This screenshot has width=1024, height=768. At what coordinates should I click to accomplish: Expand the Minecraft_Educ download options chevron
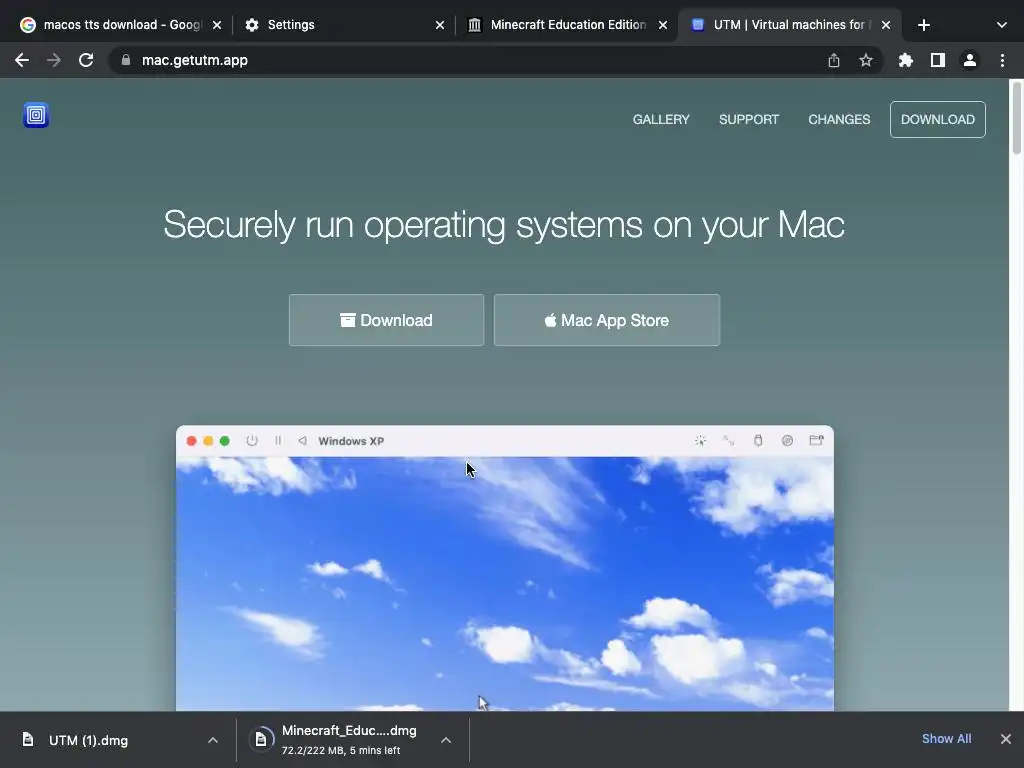click(x=445, y=740)
